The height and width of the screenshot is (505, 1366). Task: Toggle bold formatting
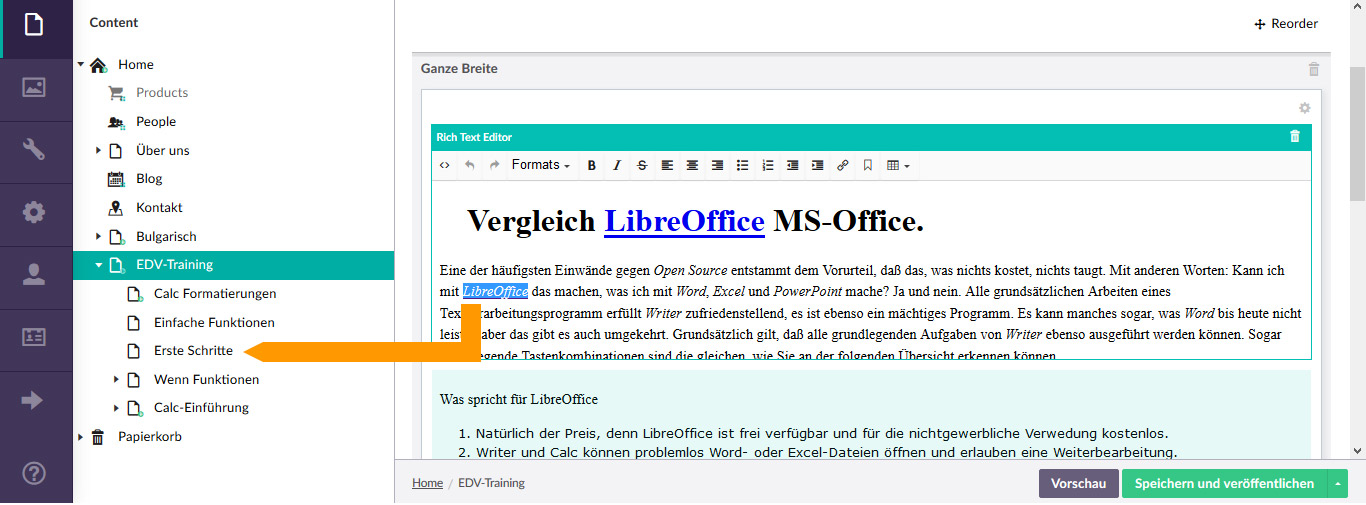pos(592,165)
